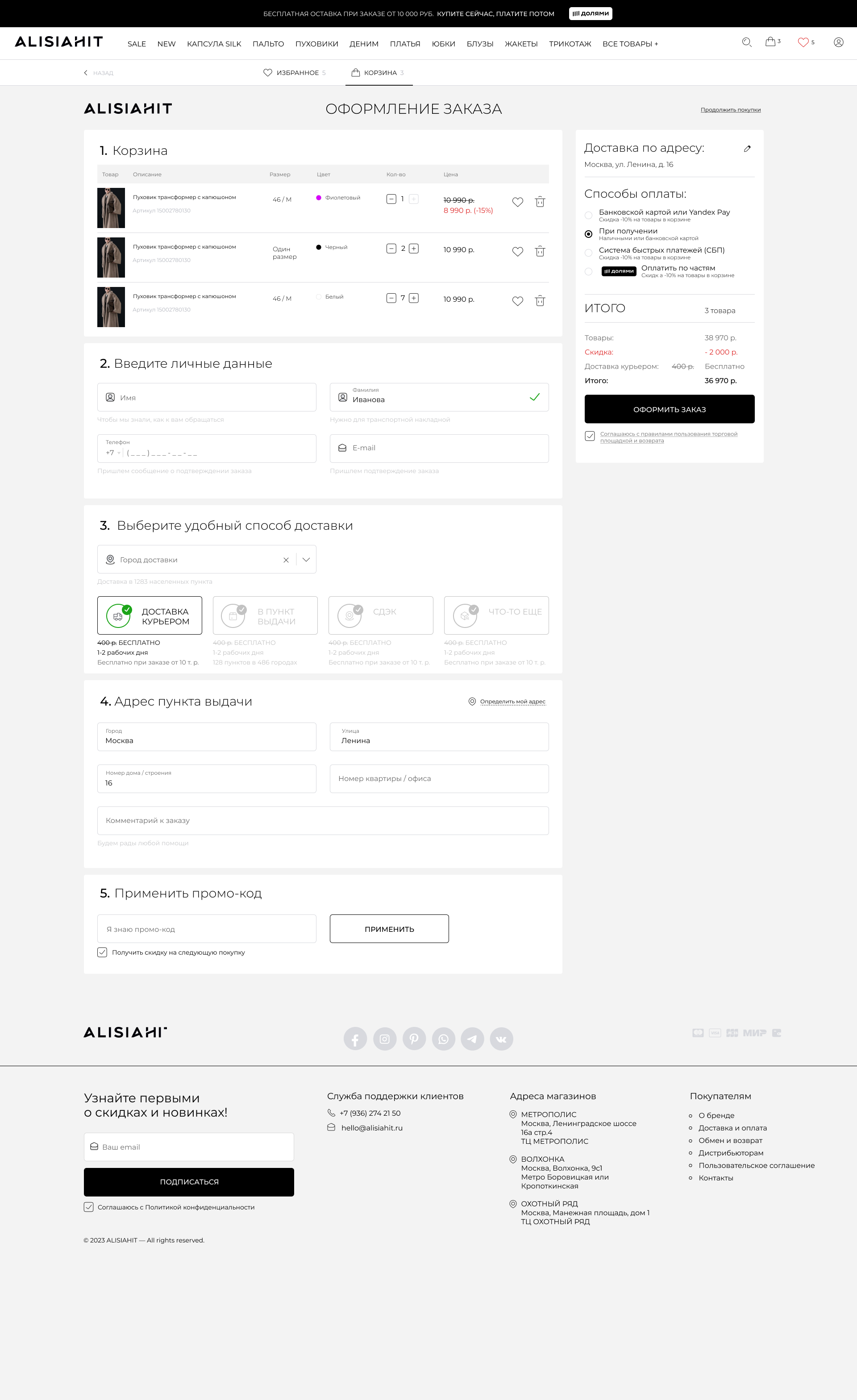This screenshot has width=857, height=1400.
Task: Choose СБП fast payment system option
Action: [x=588, y=253]
